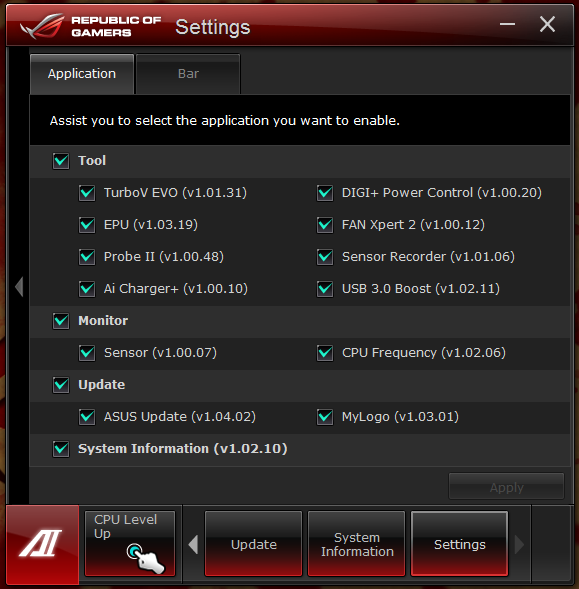Viewport: 579px width, 589px height.
Task: Switch to the Bar tab
Action: tap(188, 74)
